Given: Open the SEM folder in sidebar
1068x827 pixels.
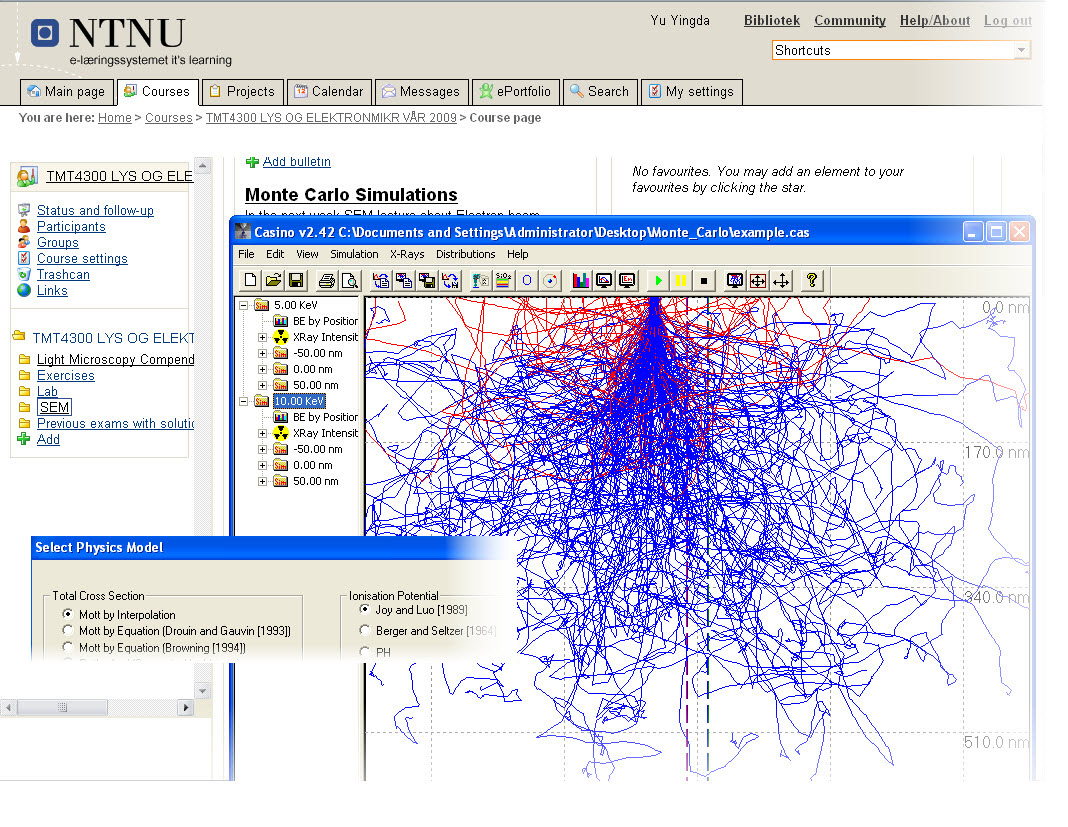Looking at the screenshot, I should click(54, 407).
